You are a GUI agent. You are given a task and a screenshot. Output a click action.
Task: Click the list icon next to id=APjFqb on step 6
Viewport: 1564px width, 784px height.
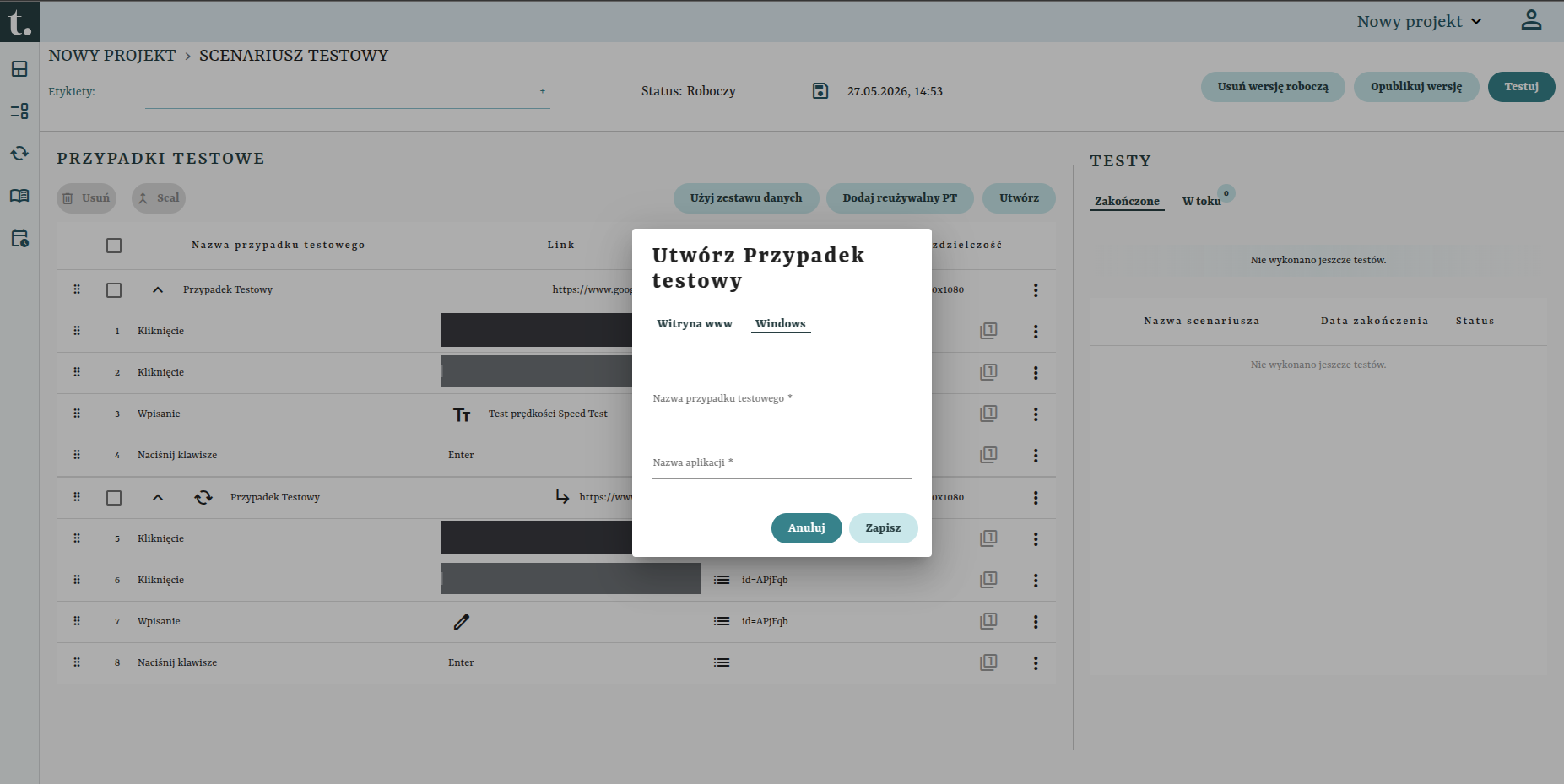tap(722, 580)
